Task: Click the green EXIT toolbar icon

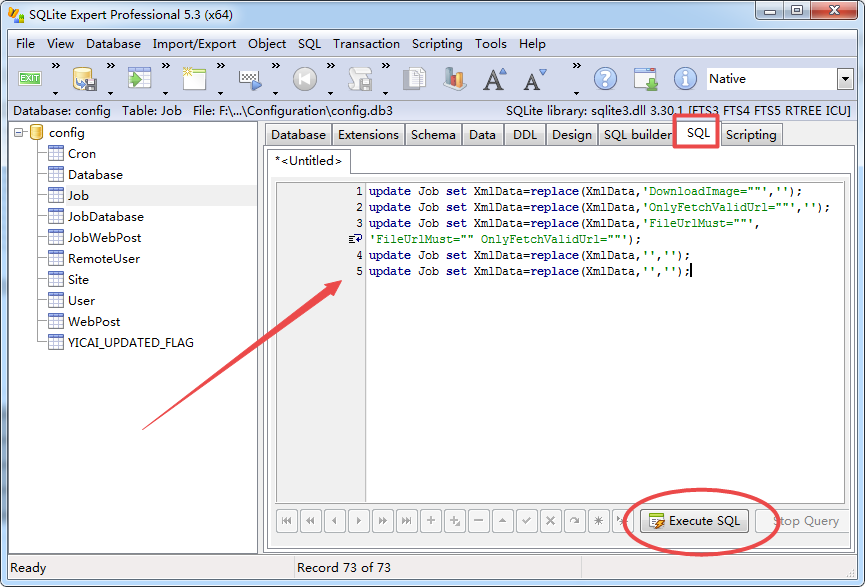Action: [30, 79]
